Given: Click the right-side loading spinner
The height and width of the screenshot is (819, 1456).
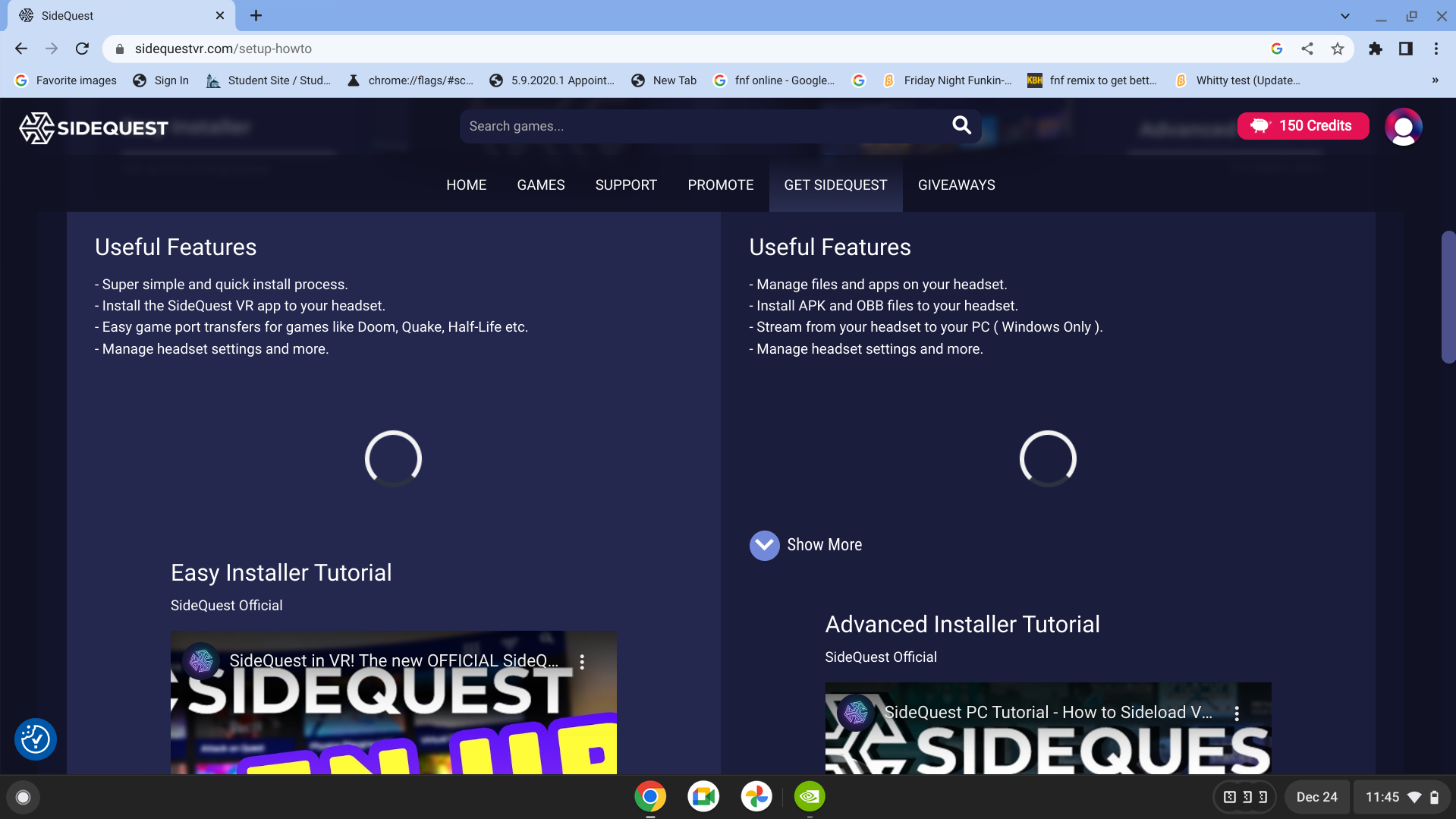Looking at the screenshot, I should click(1048, 458).
